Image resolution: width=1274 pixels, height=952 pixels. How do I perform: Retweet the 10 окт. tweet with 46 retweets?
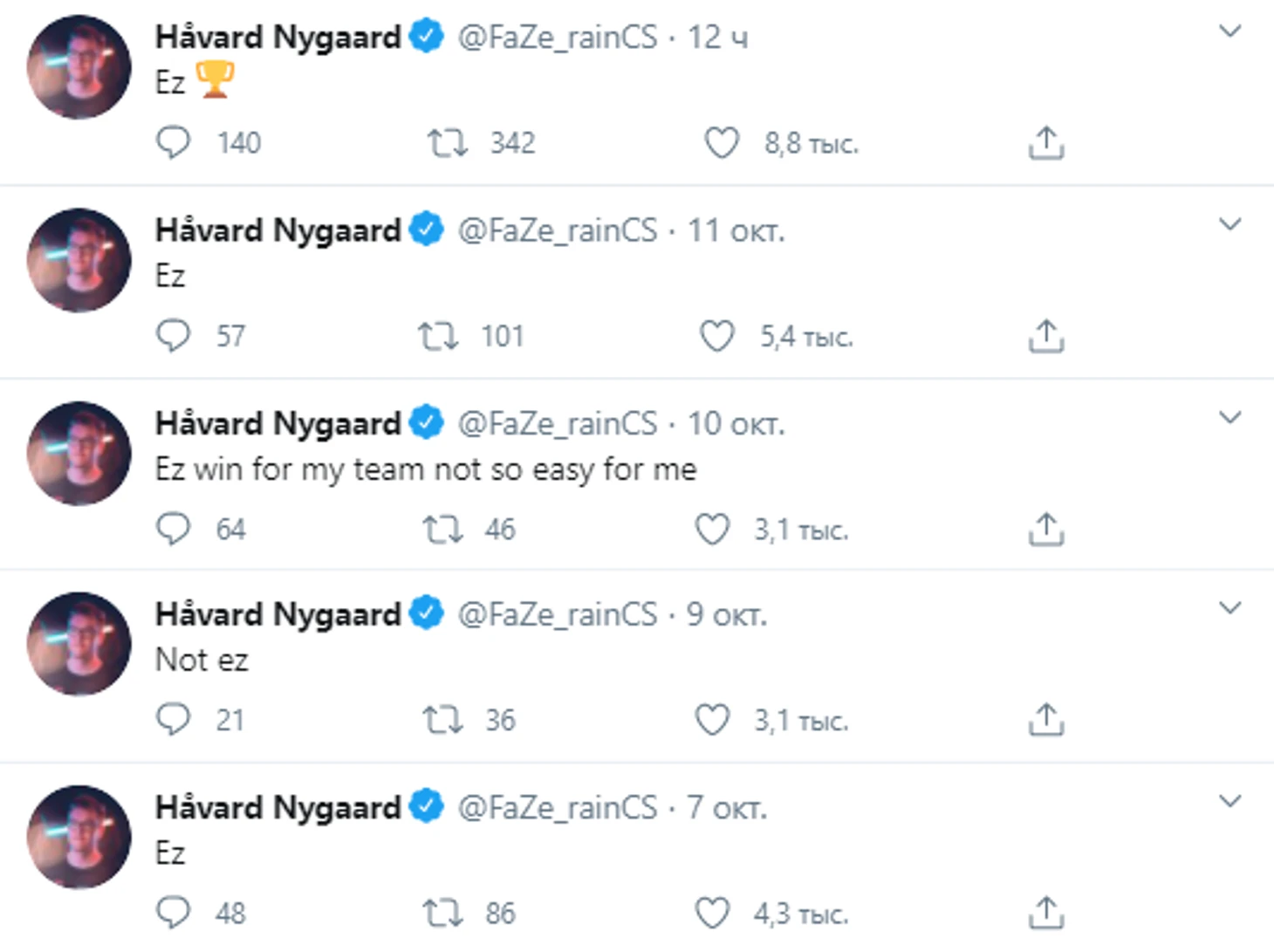tap(442, 529)
